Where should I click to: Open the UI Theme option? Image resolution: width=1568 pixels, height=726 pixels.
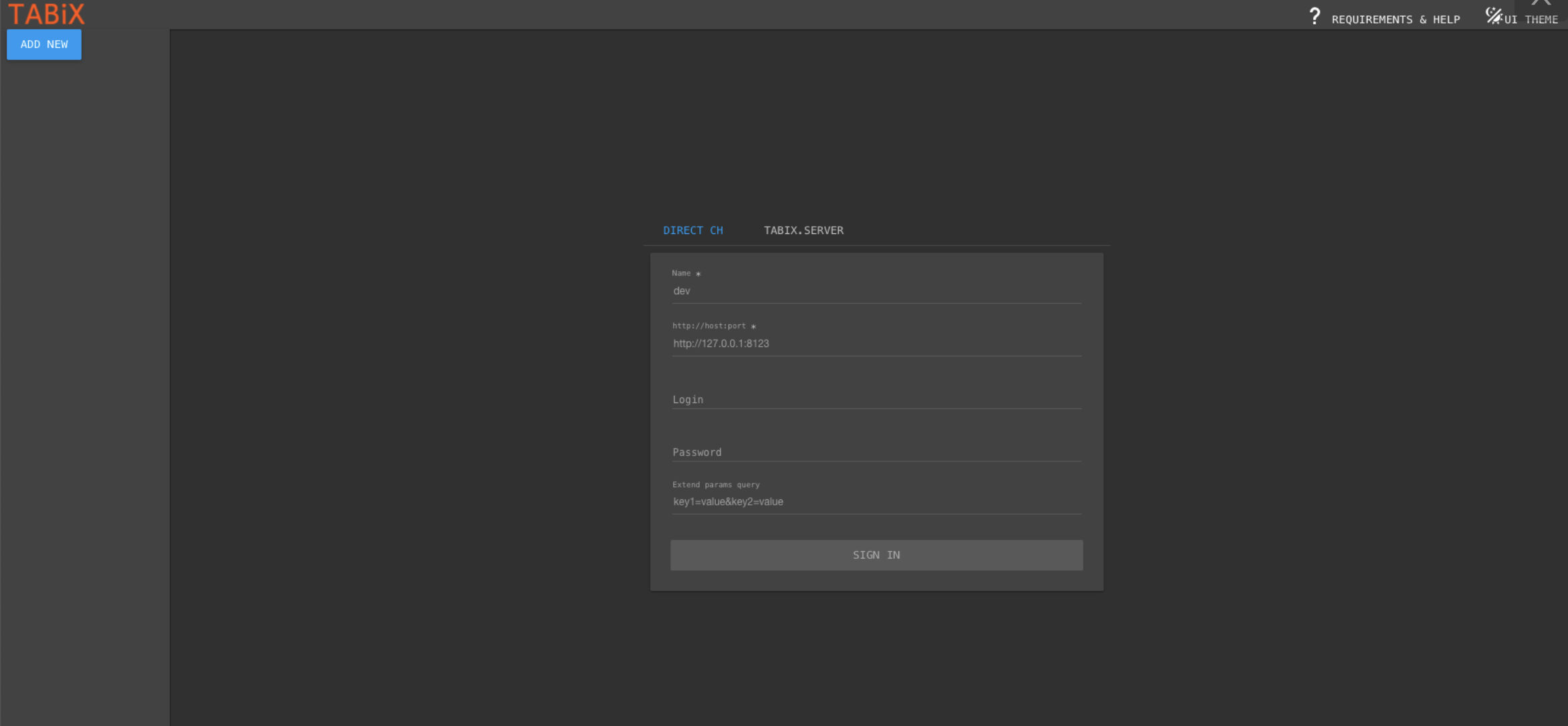pos(1531,20)
